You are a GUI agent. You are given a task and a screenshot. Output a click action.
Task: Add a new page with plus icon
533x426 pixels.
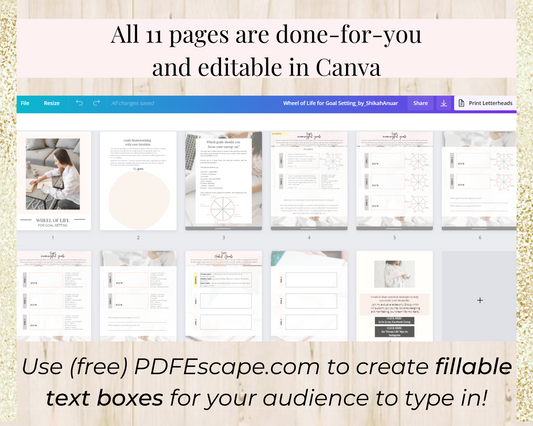click(480, 300)
